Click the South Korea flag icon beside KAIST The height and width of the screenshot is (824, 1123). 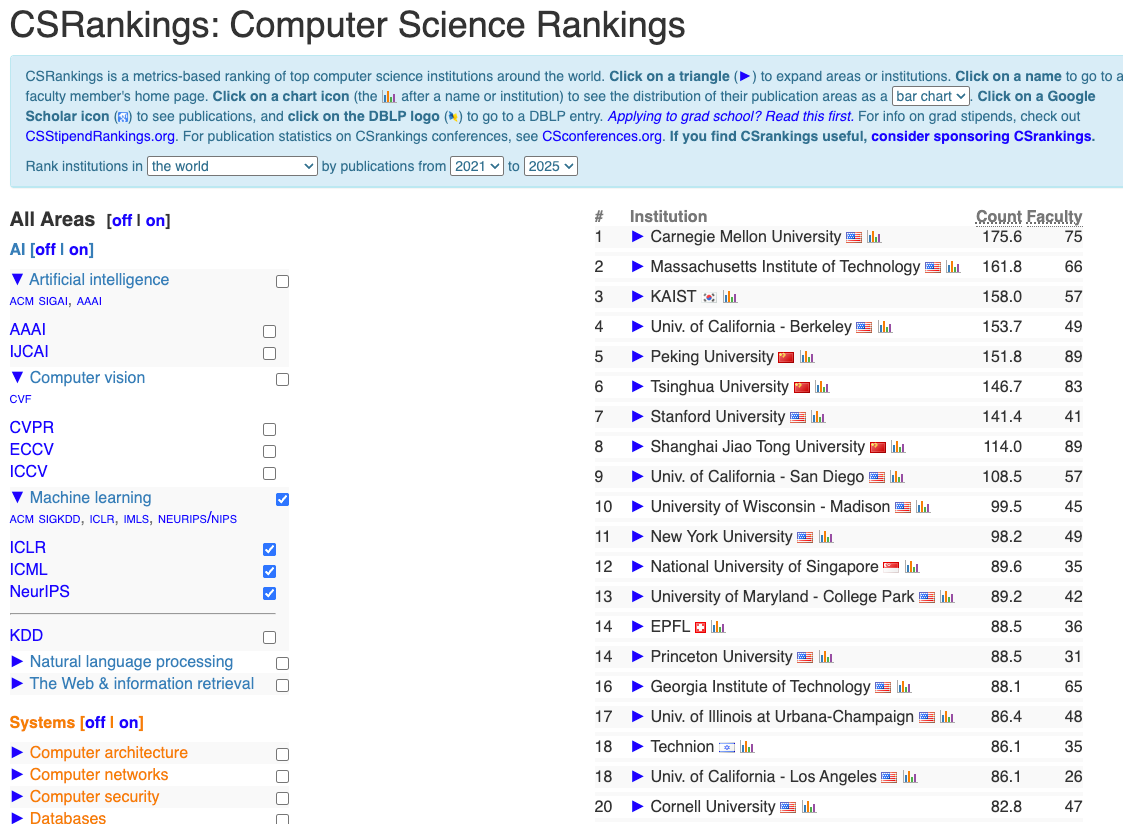tap(709, 297)
